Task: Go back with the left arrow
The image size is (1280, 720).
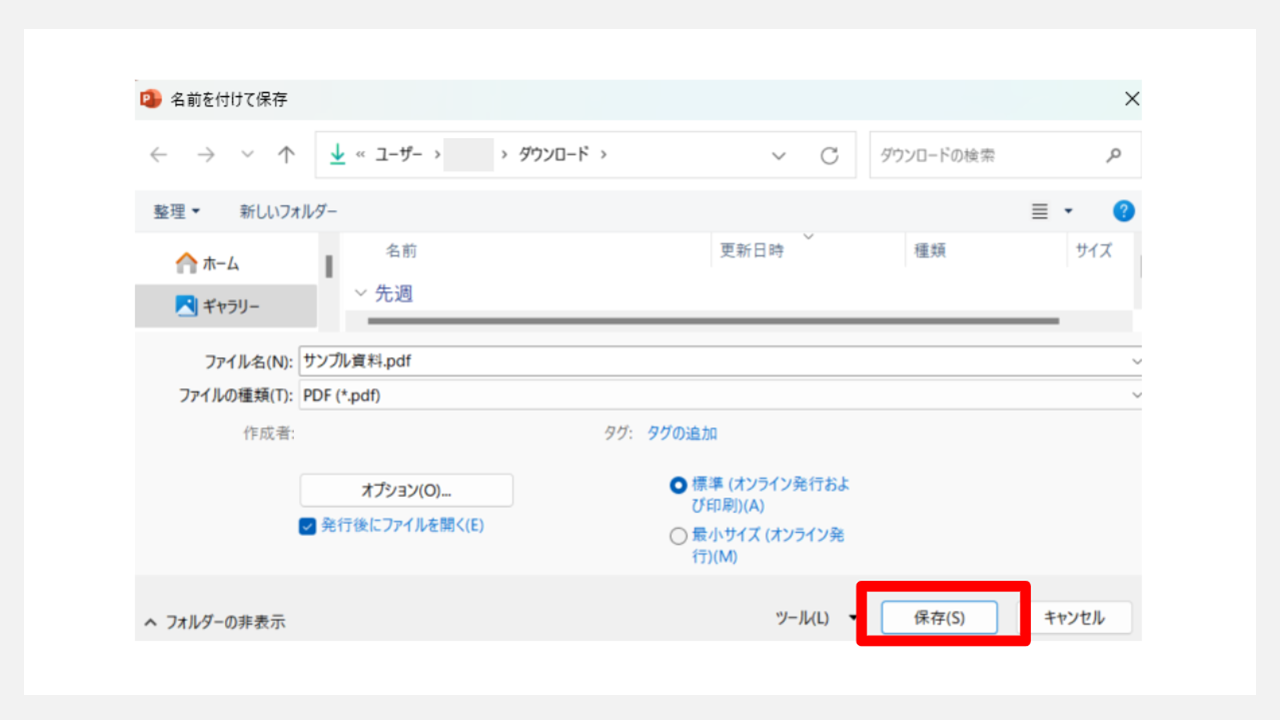Action: [159, 155]
